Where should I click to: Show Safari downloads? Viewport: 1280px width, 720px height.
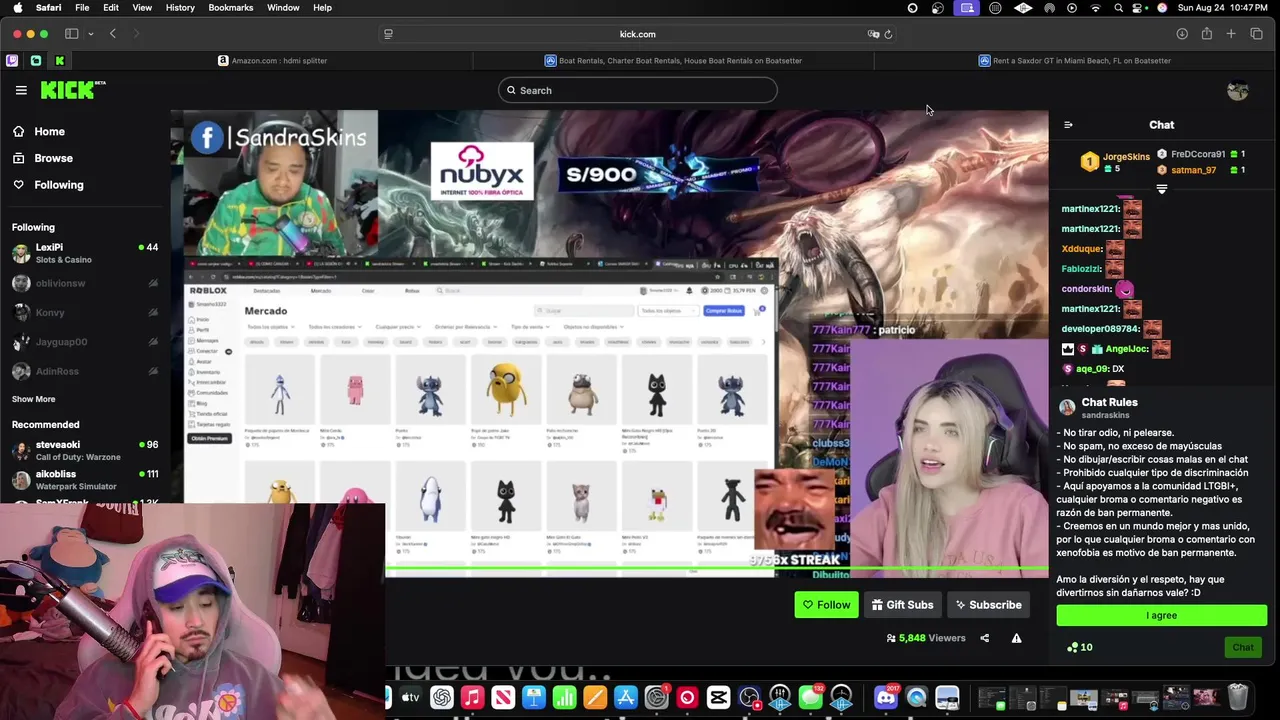point(1182,34)
